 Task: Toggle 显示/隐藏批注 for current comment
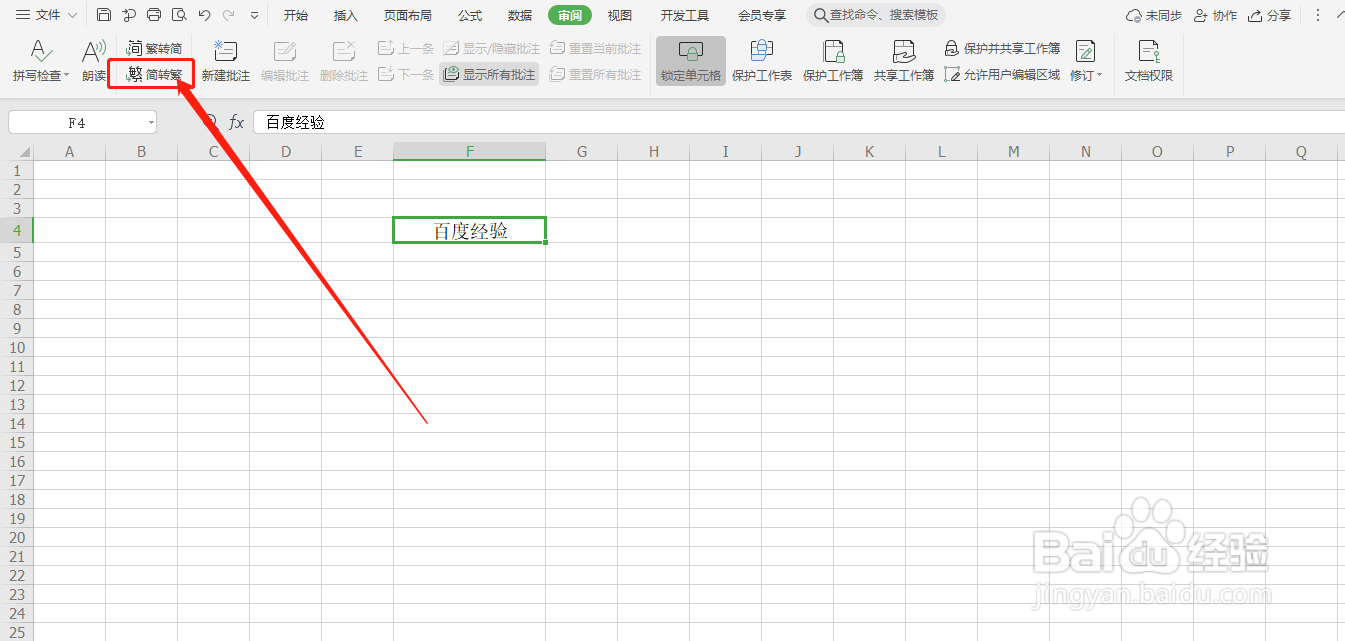[x=491, y=48]
